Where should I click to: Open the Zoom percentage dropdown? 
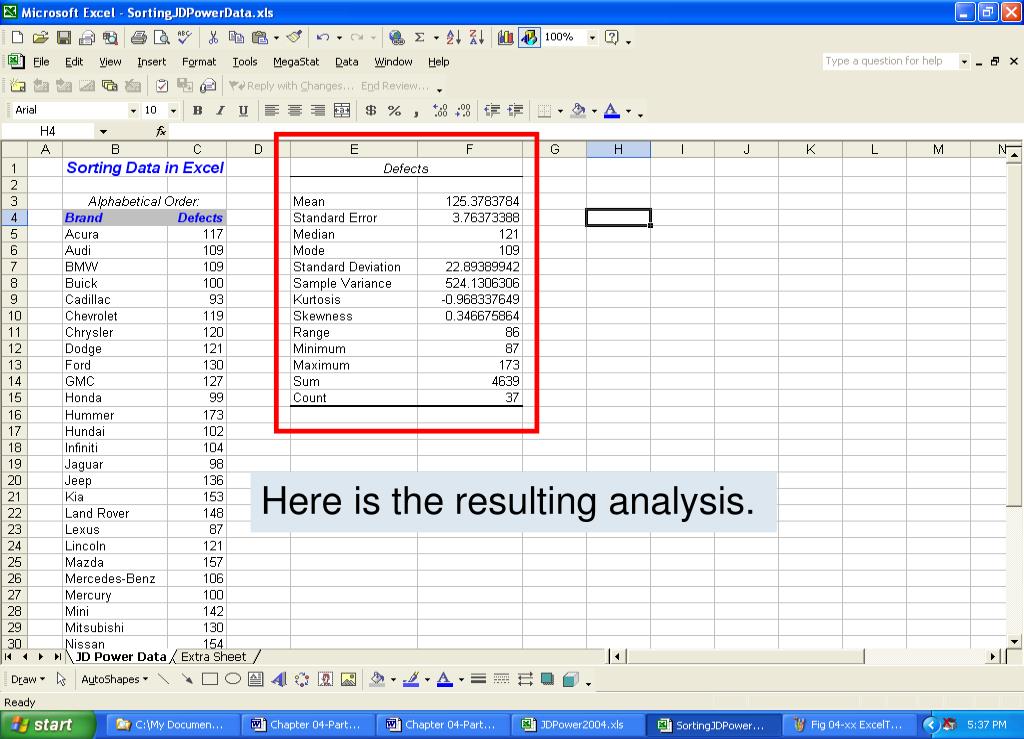(592, 37)
